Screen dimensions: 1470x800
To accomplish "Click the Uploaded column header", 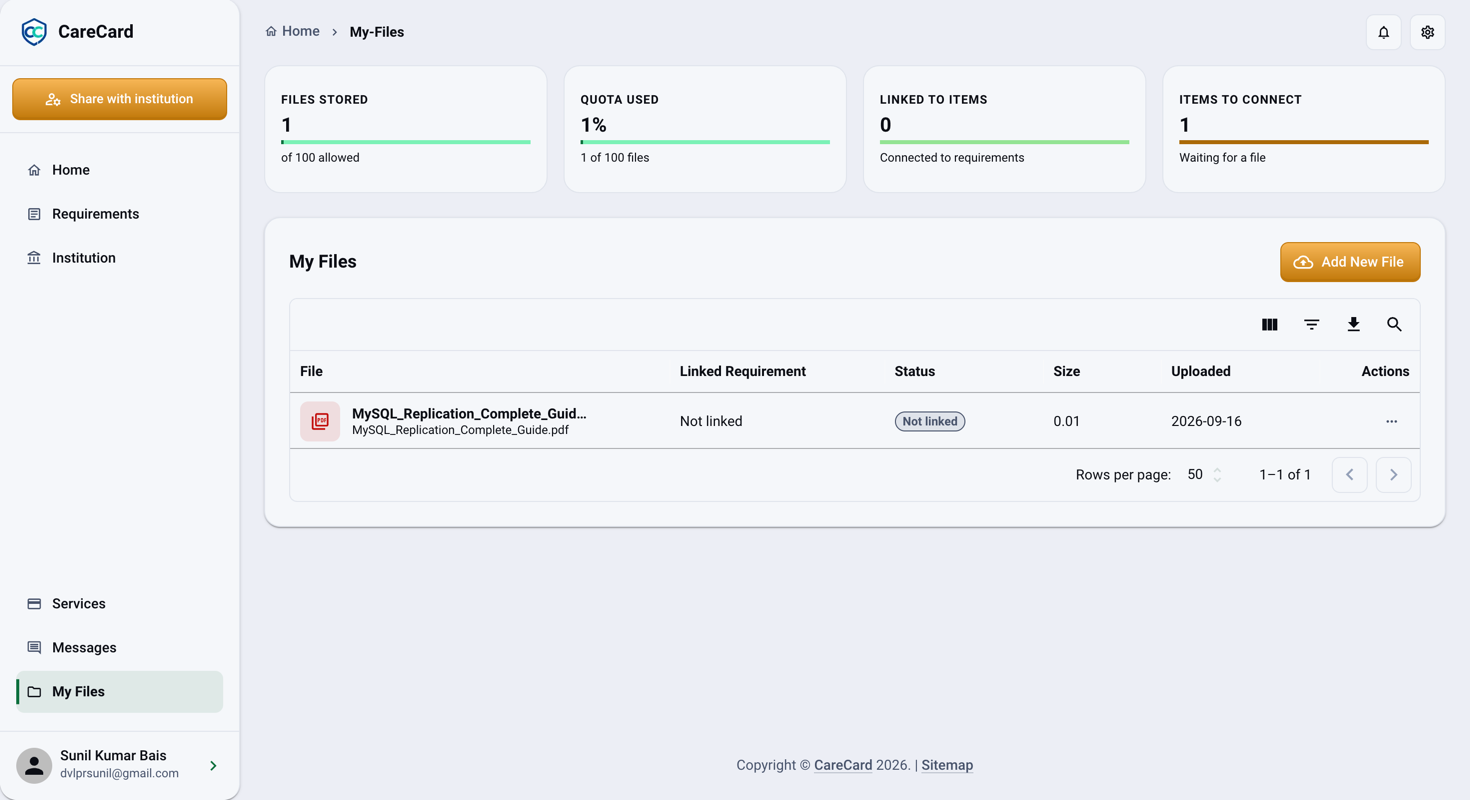I will [1201, 371].
